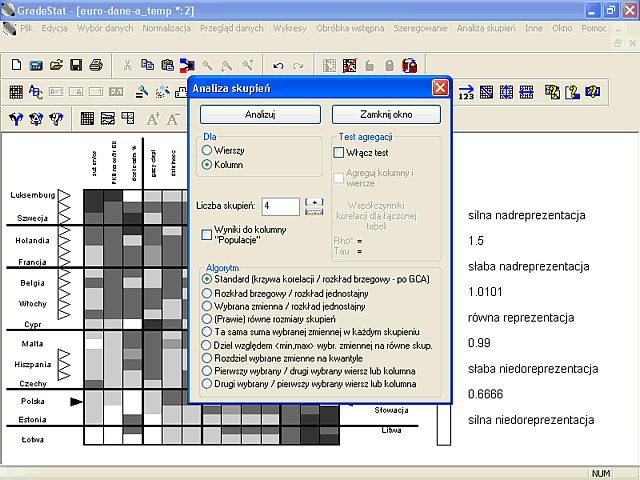The height and width of the screenshot is (480, 640).
Task: Click the Paste clipboard icon
Action: click(167, 65)
